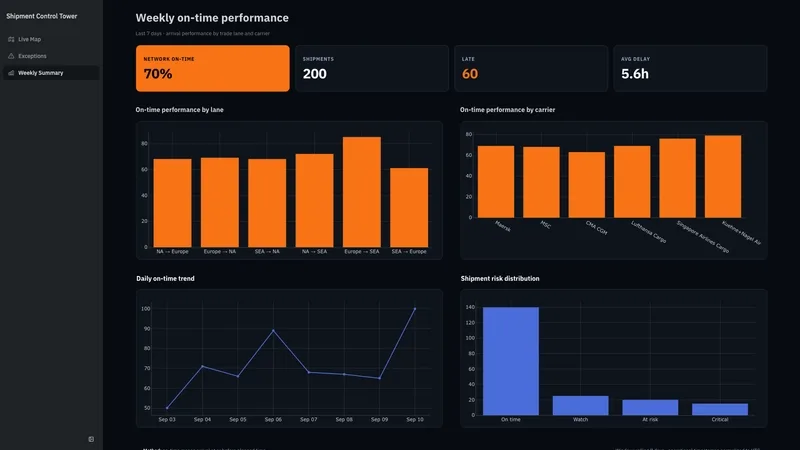Click the NA → Europe lane bar
This screenshot has height=450, width=800.
click(x=172, y=203)
